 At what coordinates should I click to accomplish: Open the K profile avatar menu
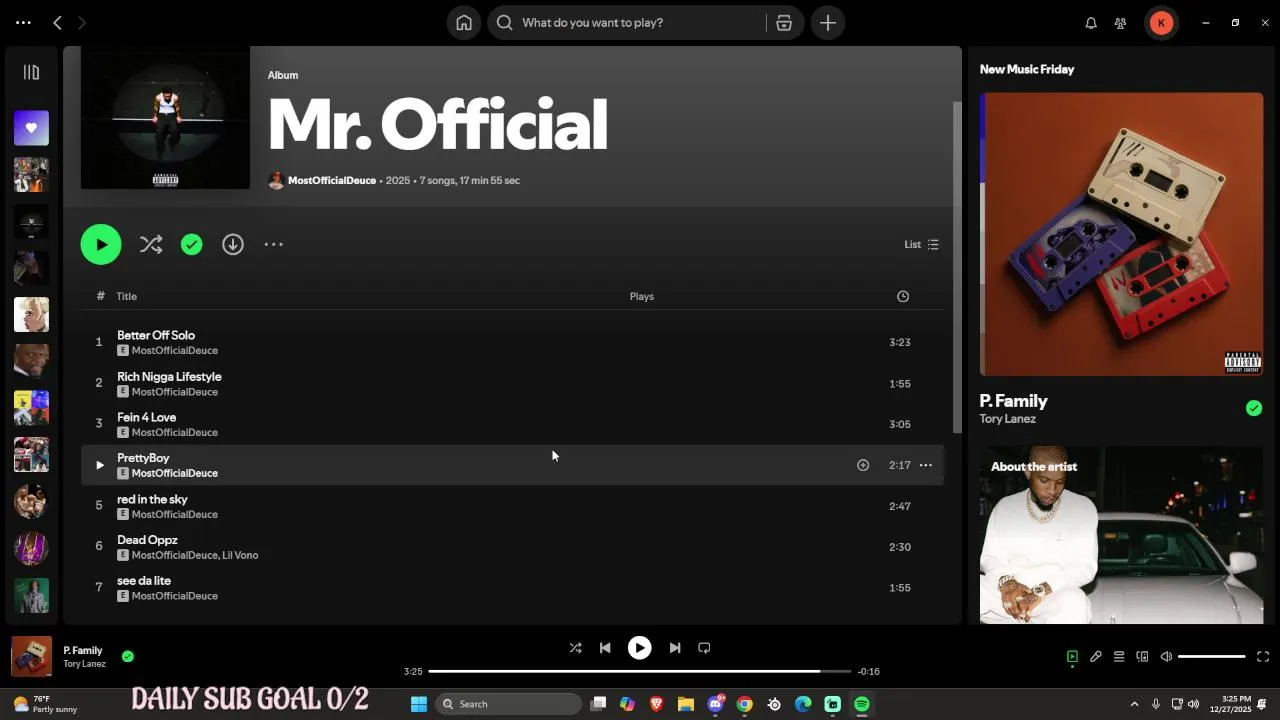[1161, 23]
